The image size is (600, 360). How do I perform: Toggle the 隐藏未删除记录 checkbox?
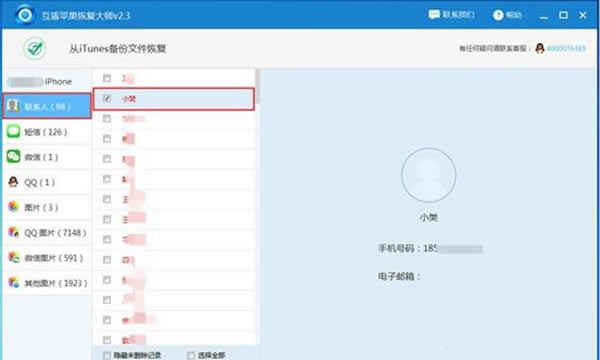click(x=107, y=356)
